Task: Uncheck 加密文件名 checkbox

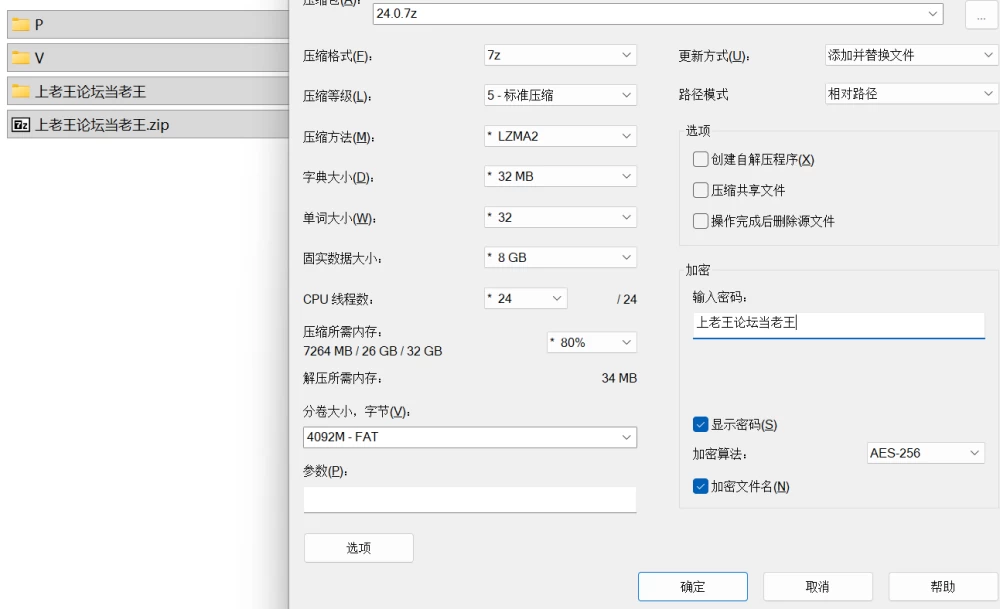Action: click(700, 486)
